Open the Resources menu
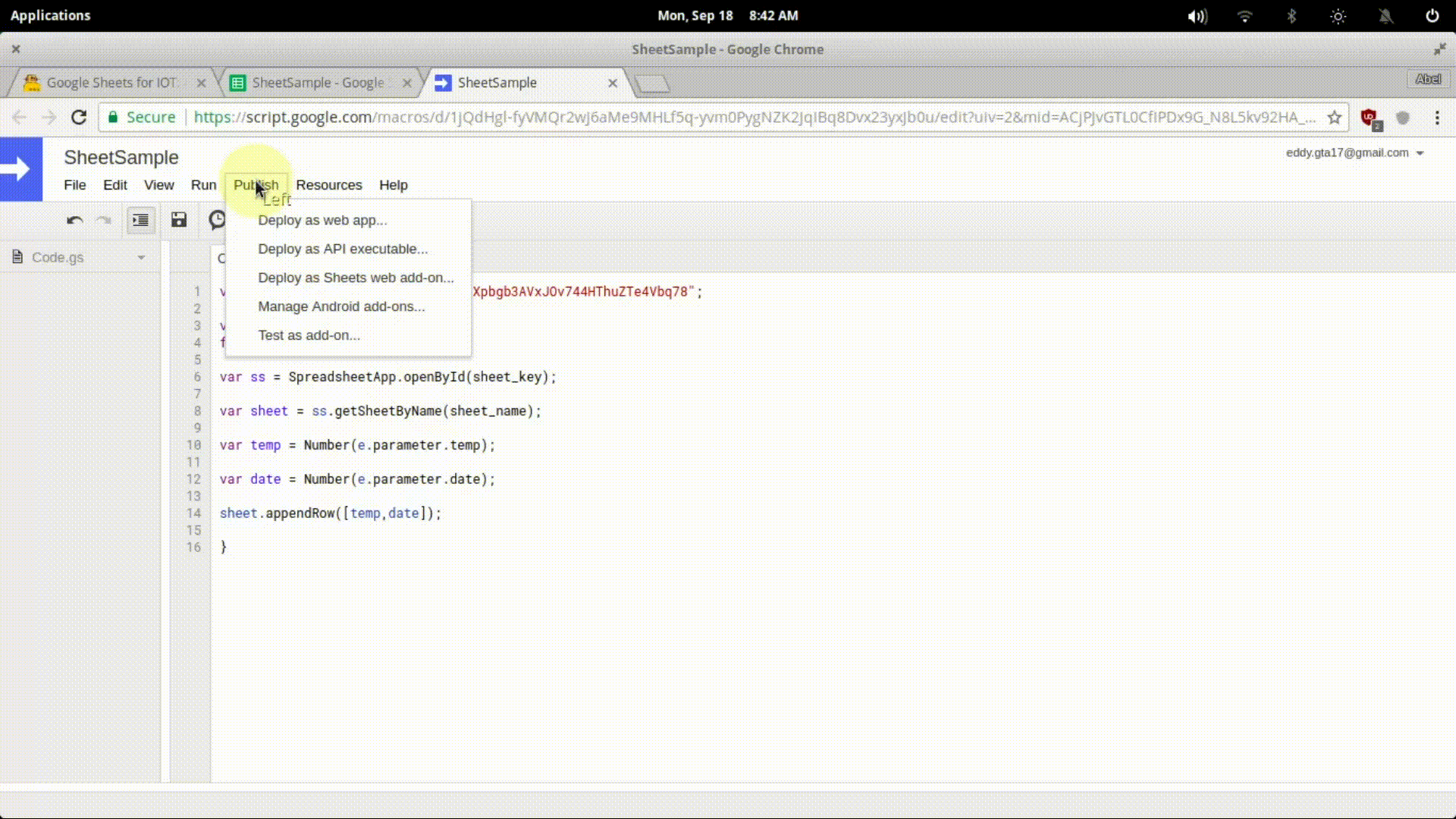The image size is (1456, 819). [329, 185]
